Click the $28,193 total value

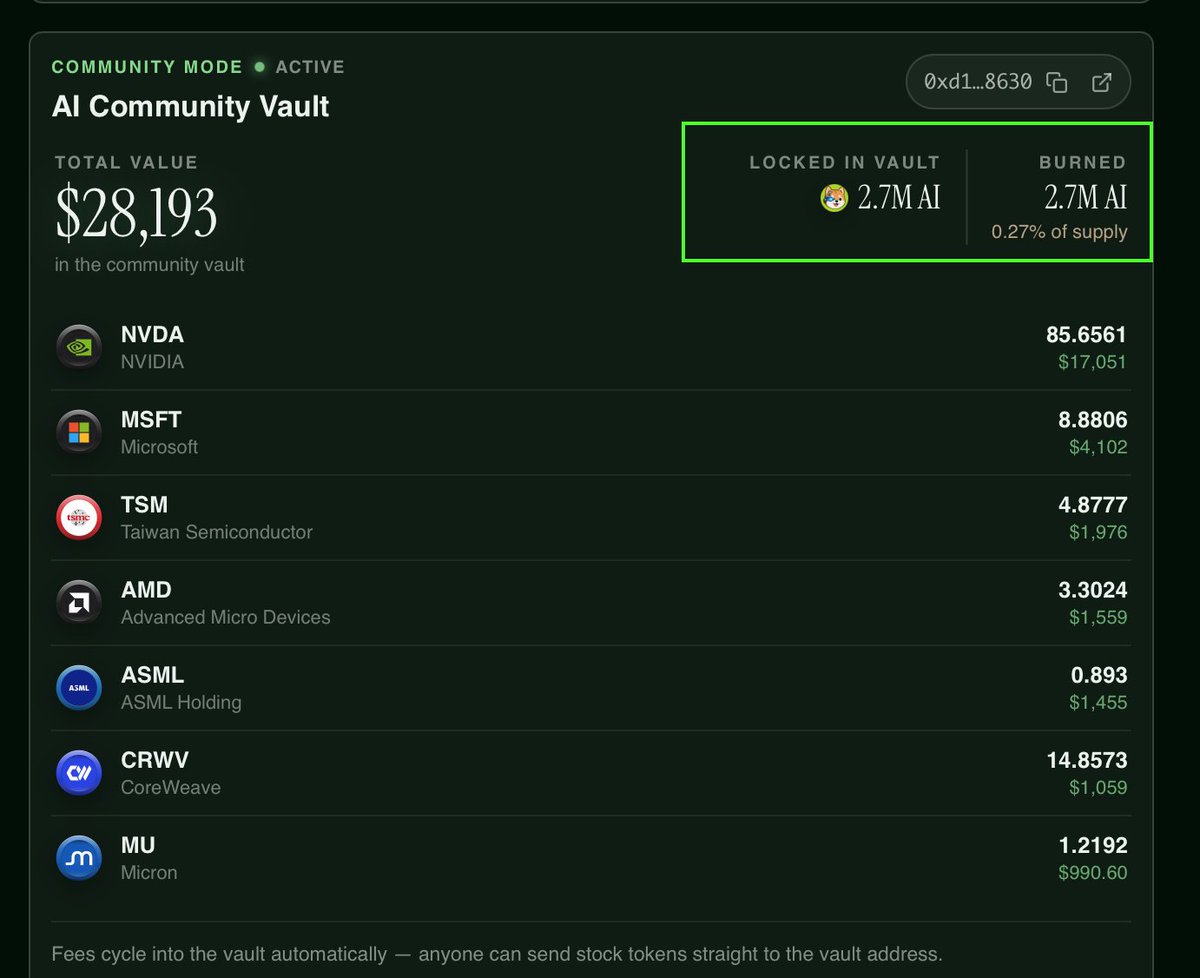tap(136, 213)
